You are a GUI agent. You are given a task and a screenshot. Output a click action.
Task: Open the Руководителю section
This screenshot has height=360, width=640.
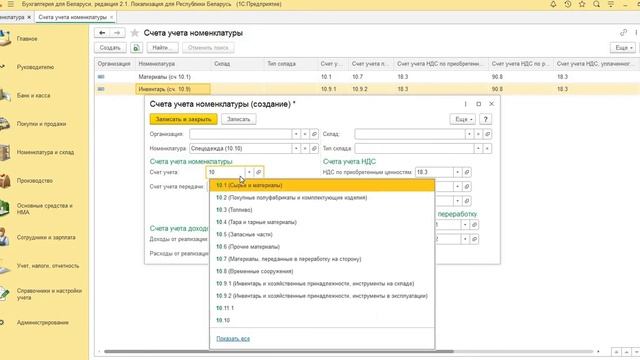[35, 67]
